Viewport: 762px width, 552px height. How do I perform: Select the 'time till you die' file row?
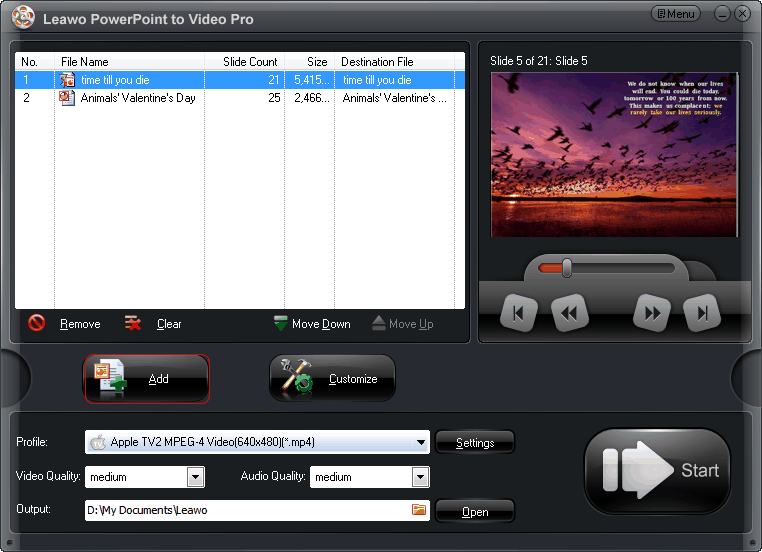tap(240, 80)
